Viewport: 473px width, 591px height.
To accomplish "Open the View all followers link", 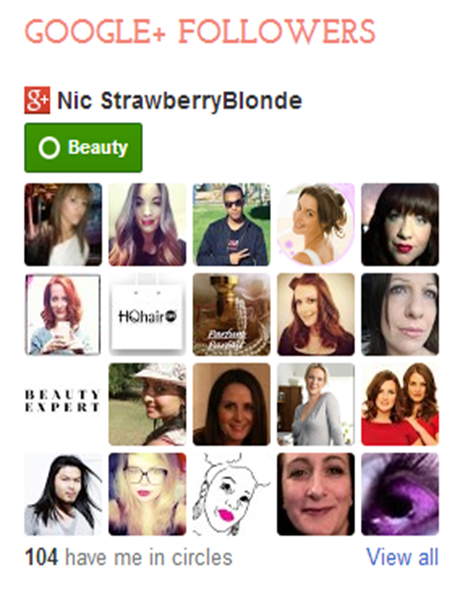I will (x=403, y=557).
